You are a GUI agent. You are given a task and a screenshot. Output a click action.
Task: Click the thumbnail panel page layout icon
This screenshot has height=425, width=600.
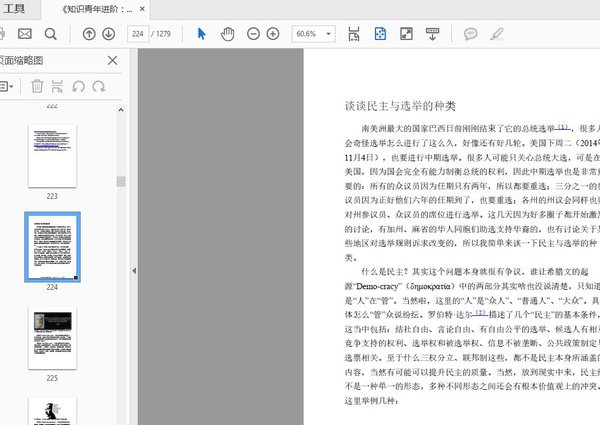[57, 86]
